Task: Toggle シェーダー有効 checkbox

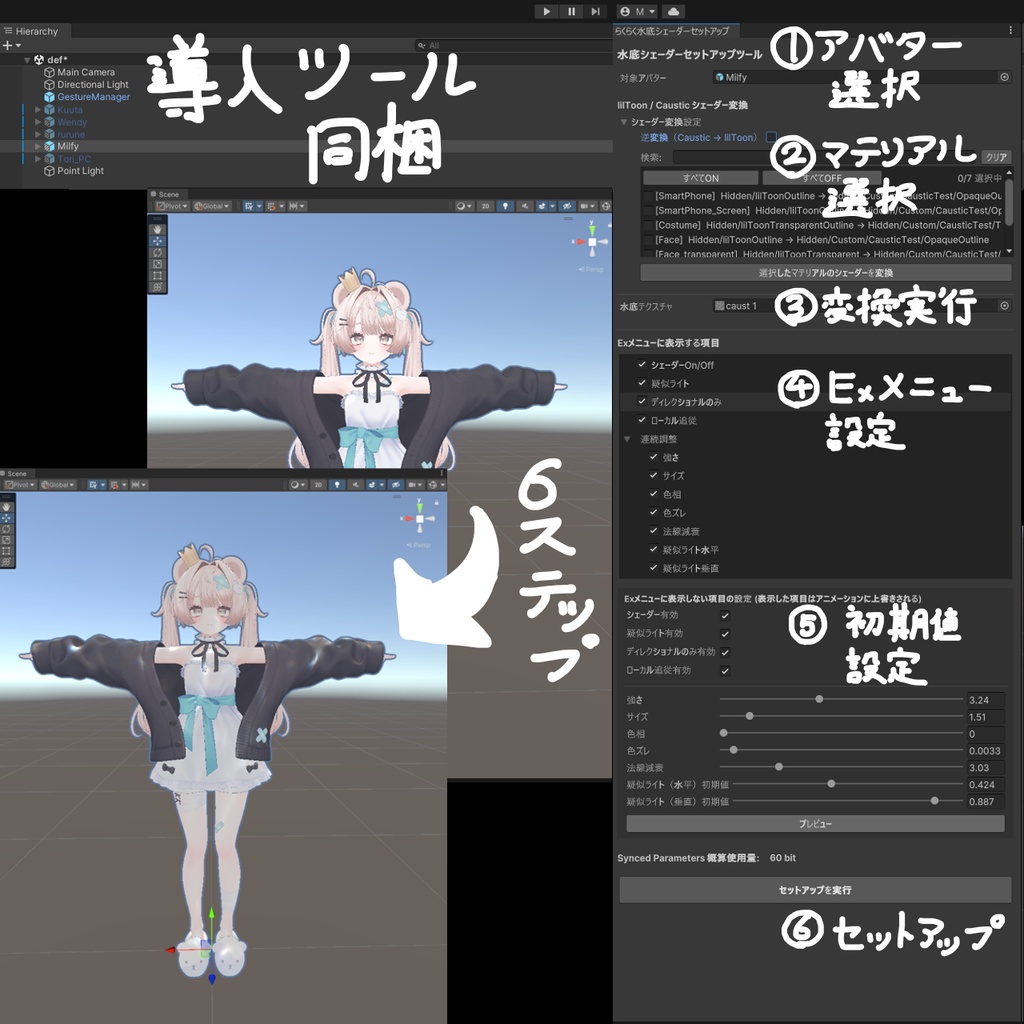Action: pyautogui.click(x=725, y=615)
